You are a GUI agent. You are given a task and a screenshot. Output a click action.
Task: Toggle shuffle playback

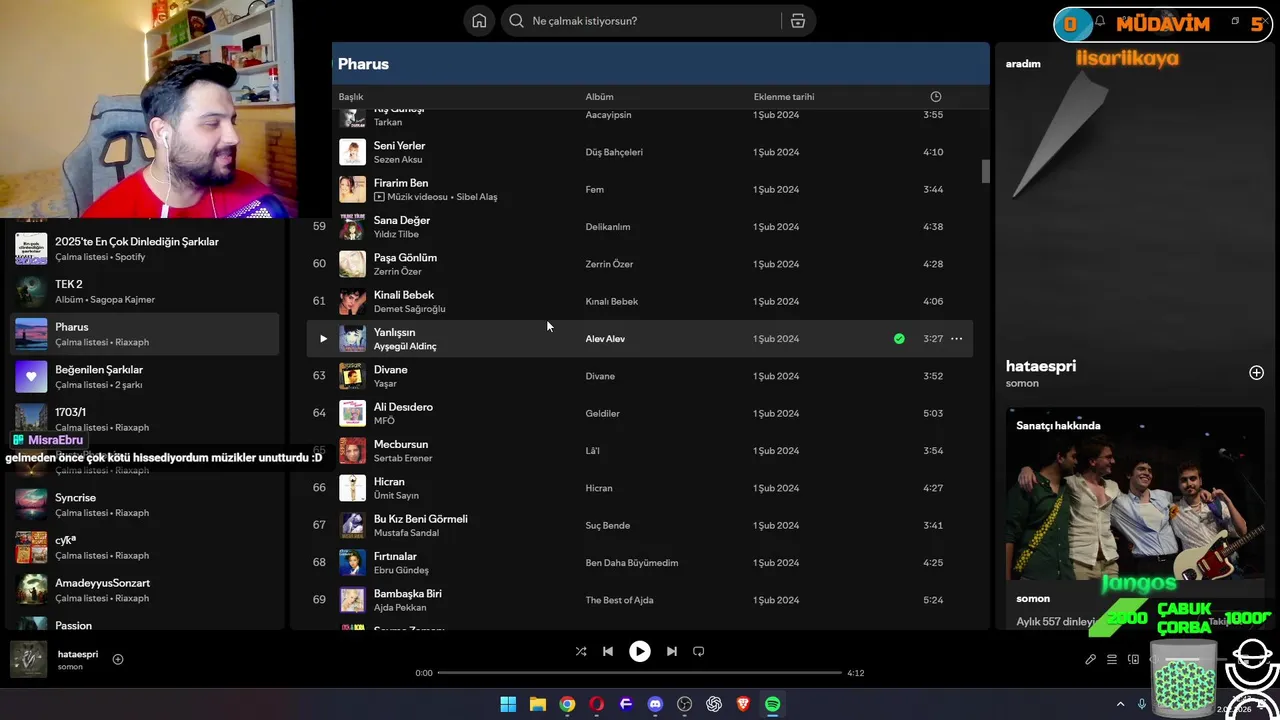pyautogui.click(x=581, y=651)
